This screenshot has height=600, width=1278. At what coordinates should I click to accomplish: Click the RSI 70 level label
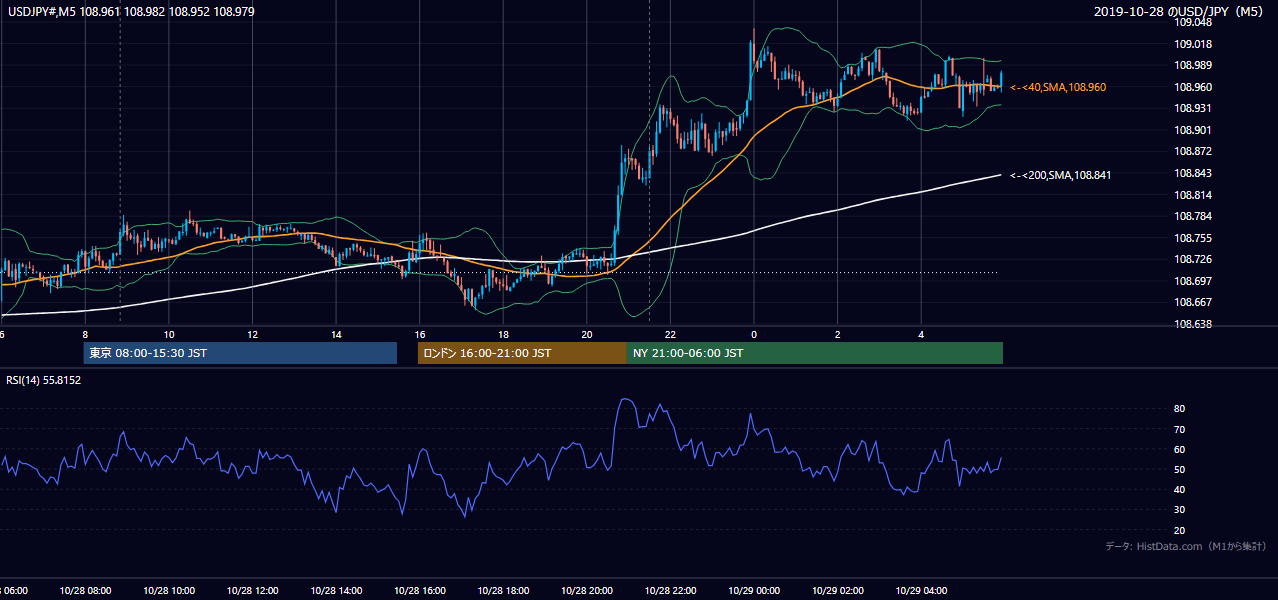coord(1179,429)
